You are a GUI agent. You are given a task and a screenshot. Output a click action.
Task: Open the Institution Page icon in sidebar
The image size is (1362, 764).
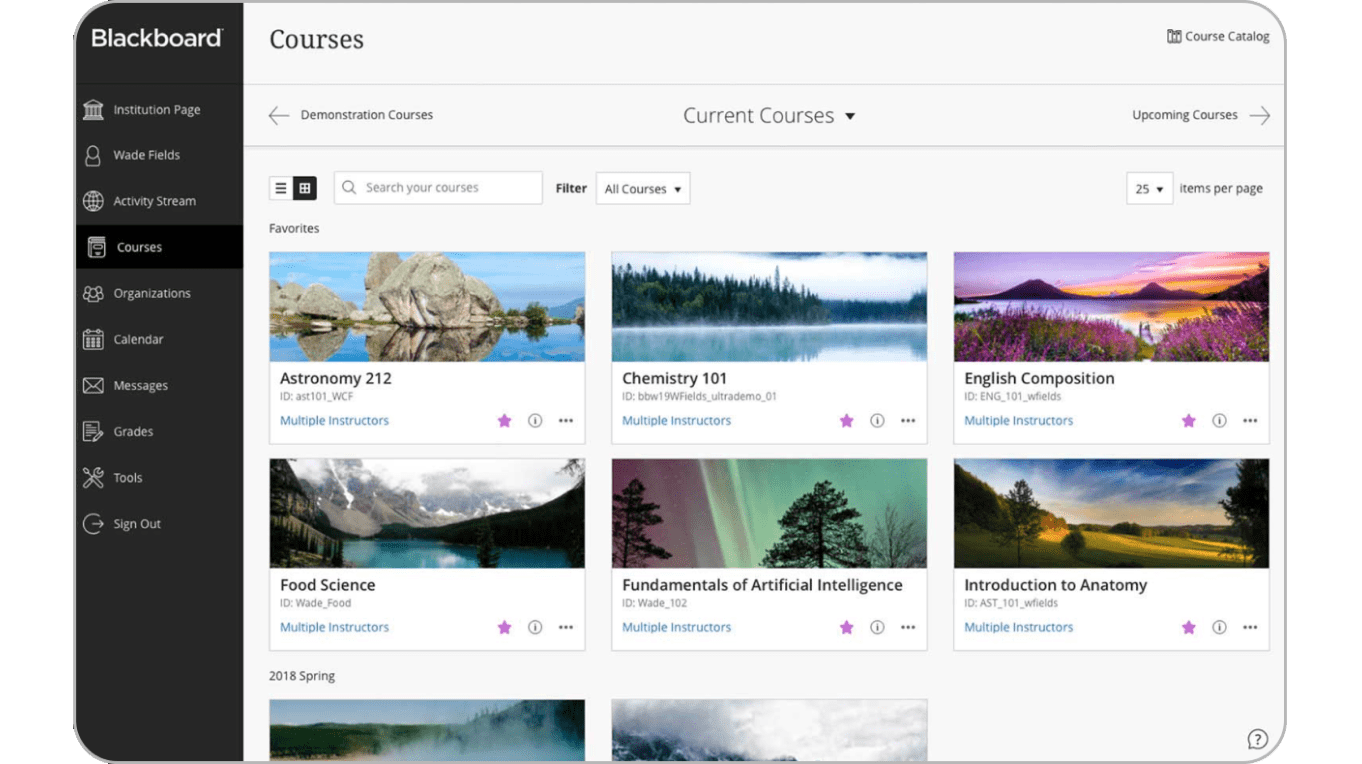click(x=93, y=110)
